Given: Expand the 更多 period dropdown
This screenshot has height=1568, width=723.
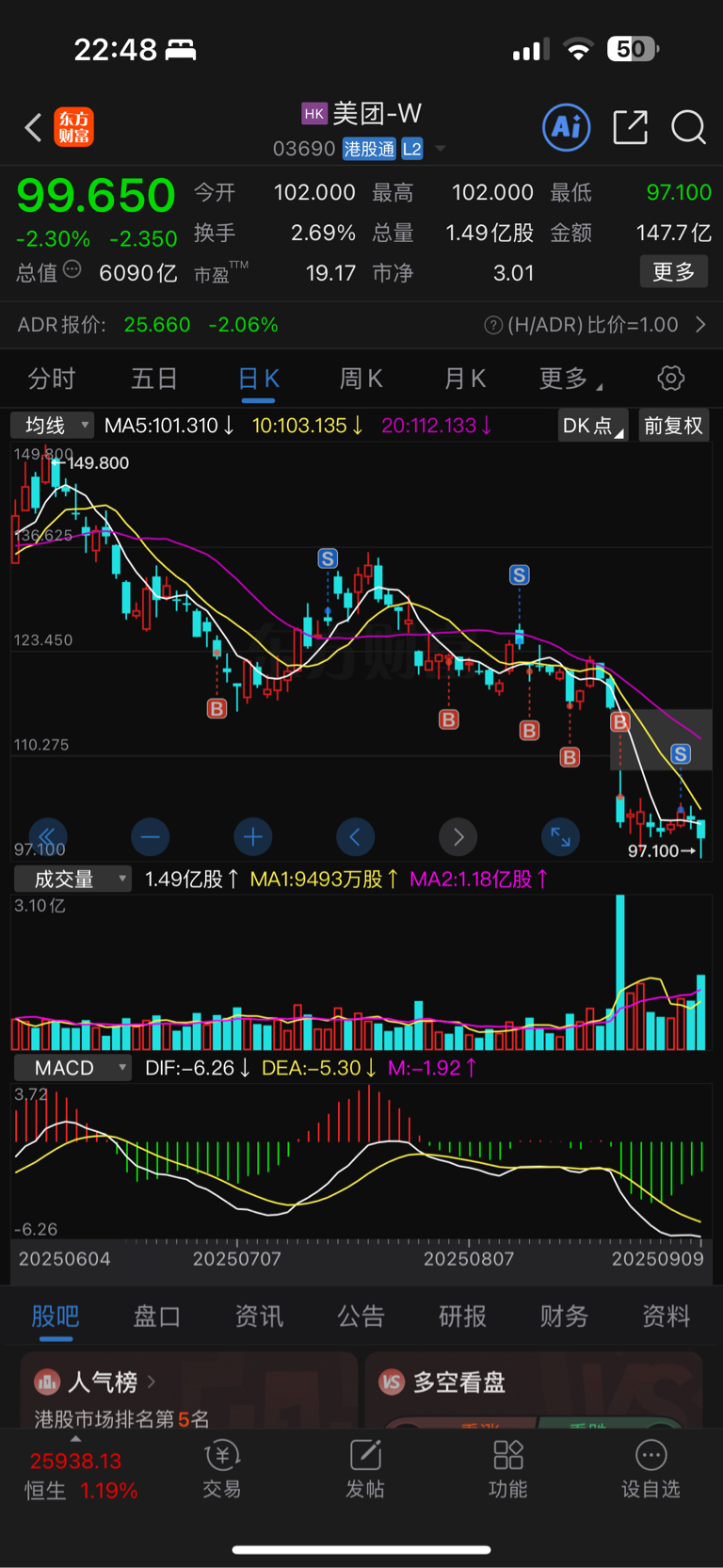Looking at the screenshot, I should (x=571, y=379).
